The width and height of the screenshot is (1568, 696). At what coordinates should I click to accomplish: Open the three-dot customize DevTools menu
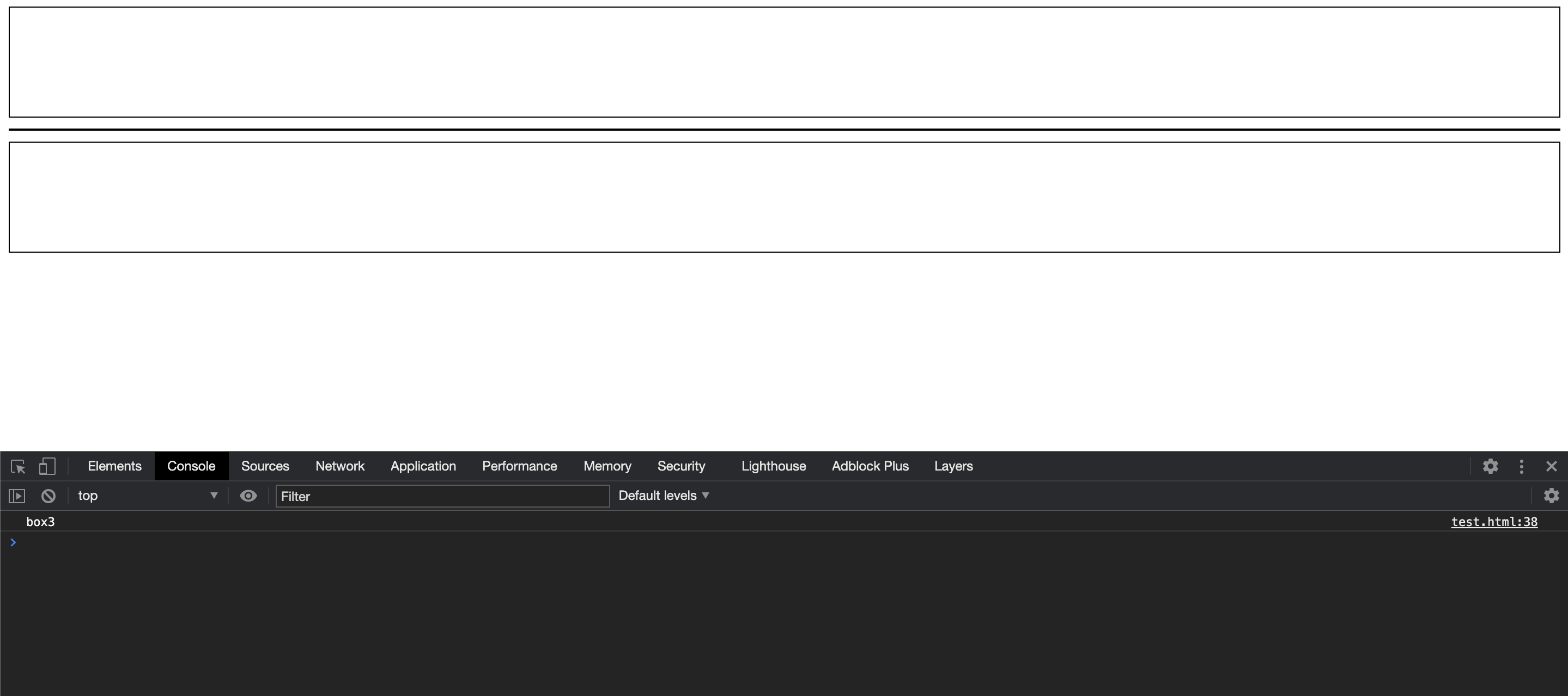1521,467
